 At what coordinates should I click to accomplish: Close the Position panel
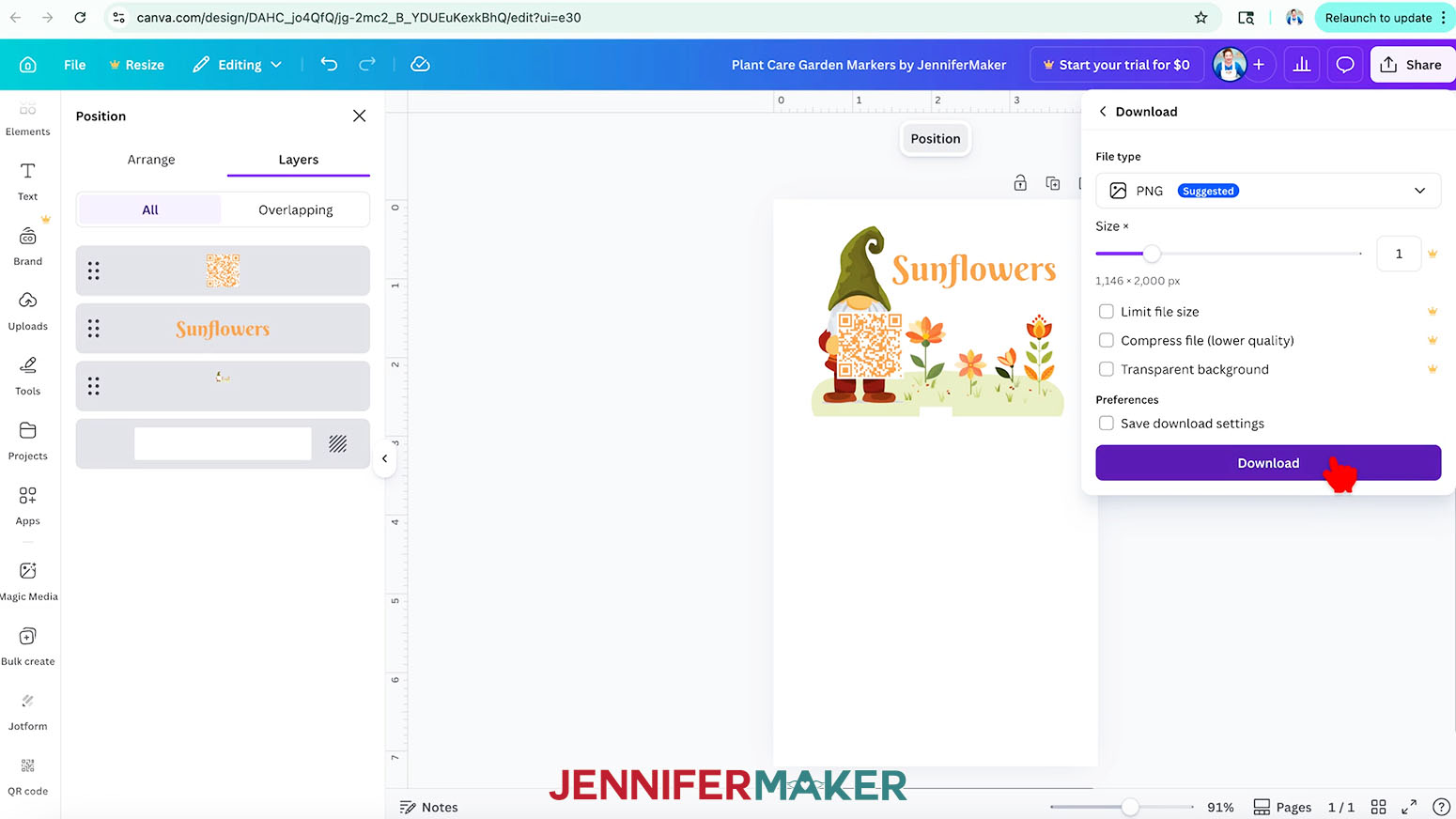tap(359, 116)
